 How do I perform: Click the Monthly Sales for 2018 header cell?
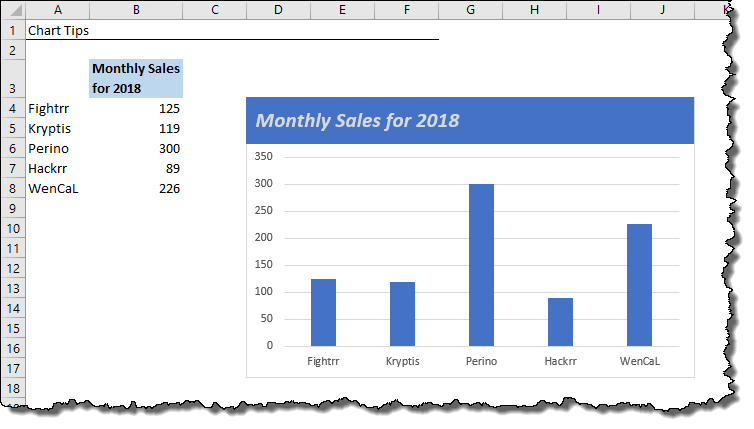[136, 78]
